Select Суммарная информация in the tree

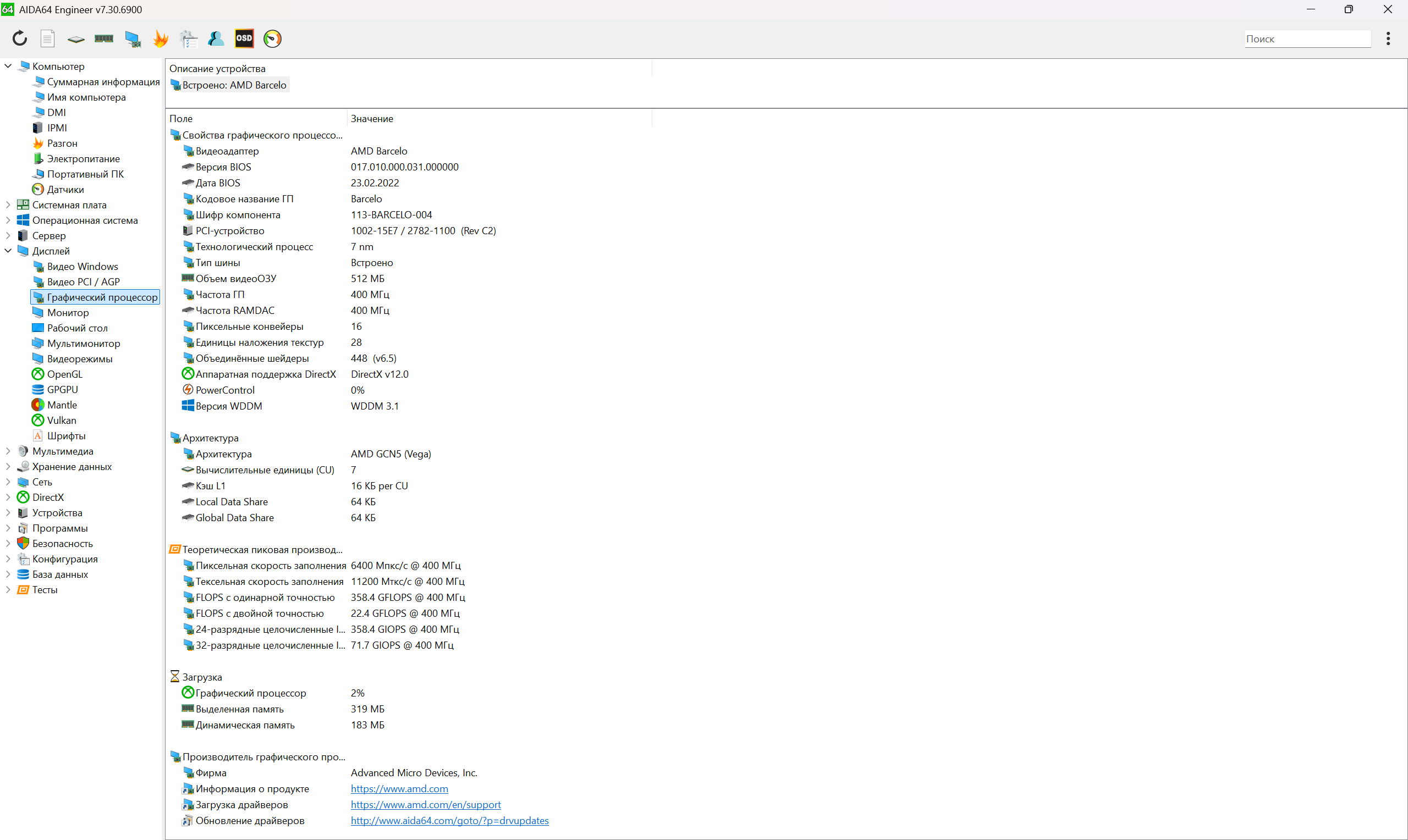pyautogui.click(x=103, y=81)
